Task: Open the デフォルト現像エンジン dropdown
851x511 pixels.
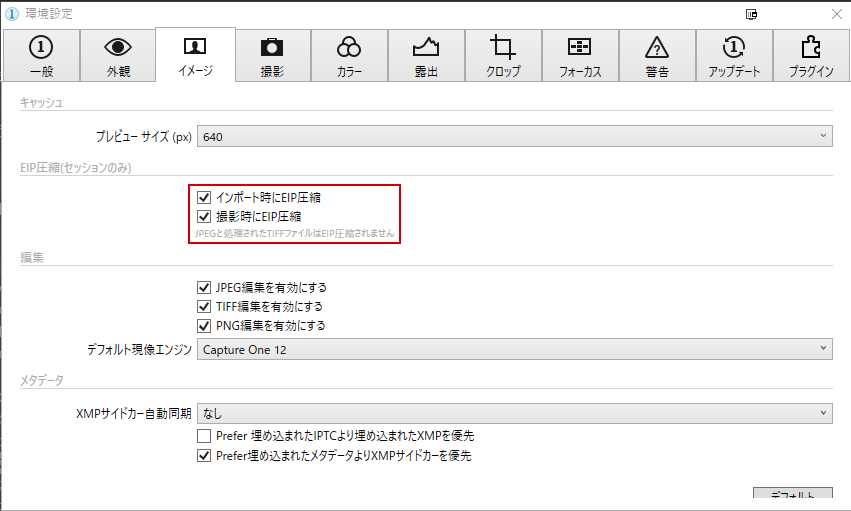Action: tap(514, 349)
